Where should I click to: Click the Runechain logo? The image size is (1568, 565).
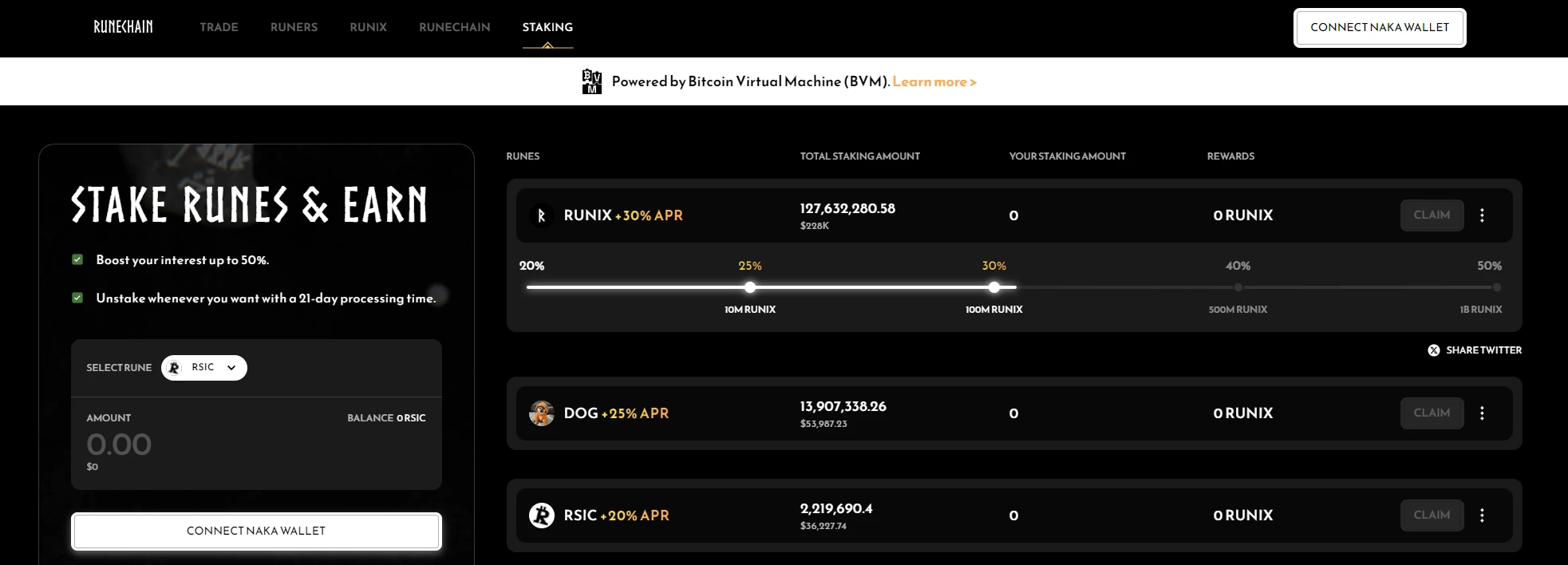(123, 27)
